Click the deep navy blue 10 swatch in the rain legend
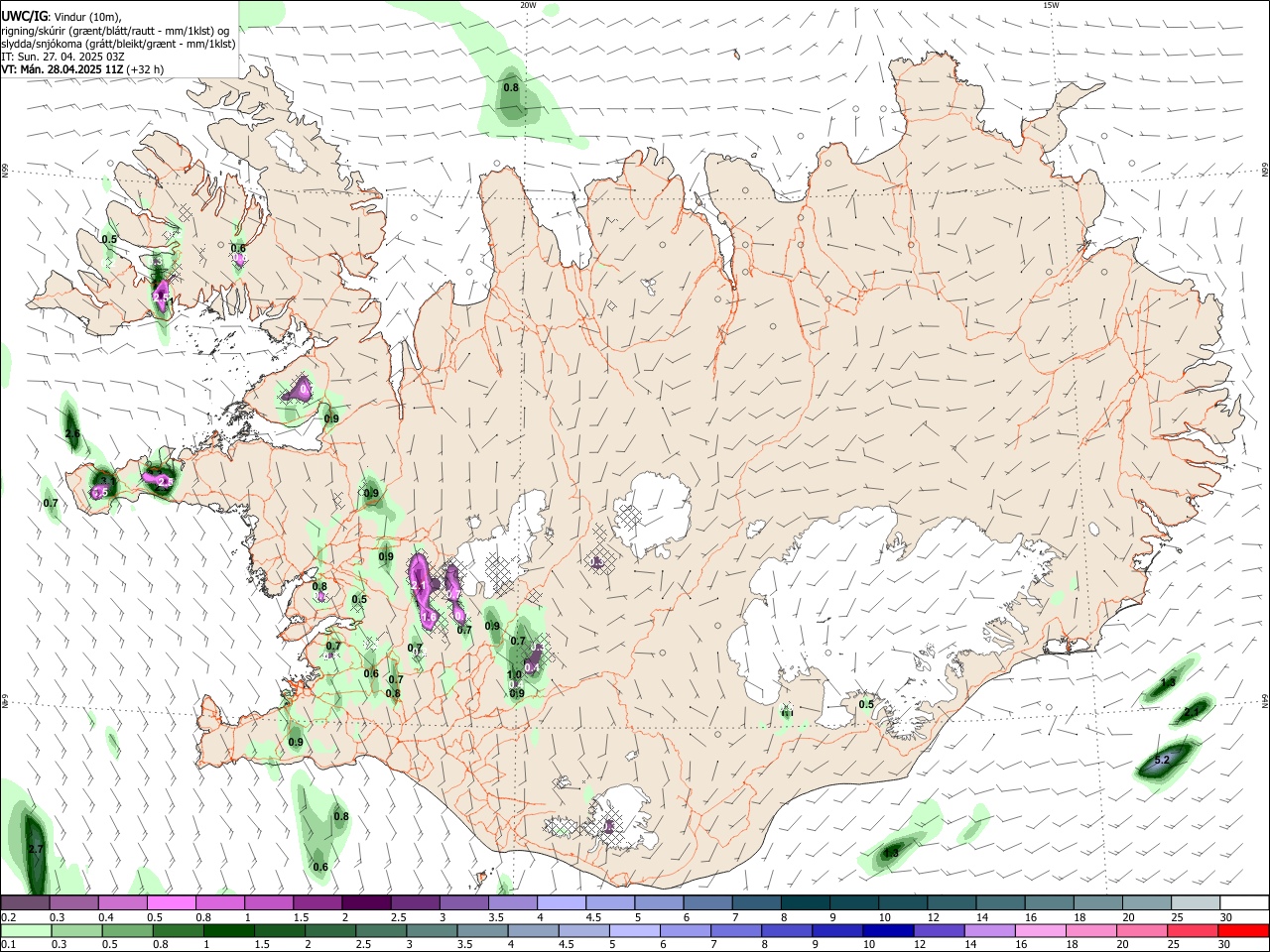Viewport: 1270px width, 952px height. click(x=888, y=930)
